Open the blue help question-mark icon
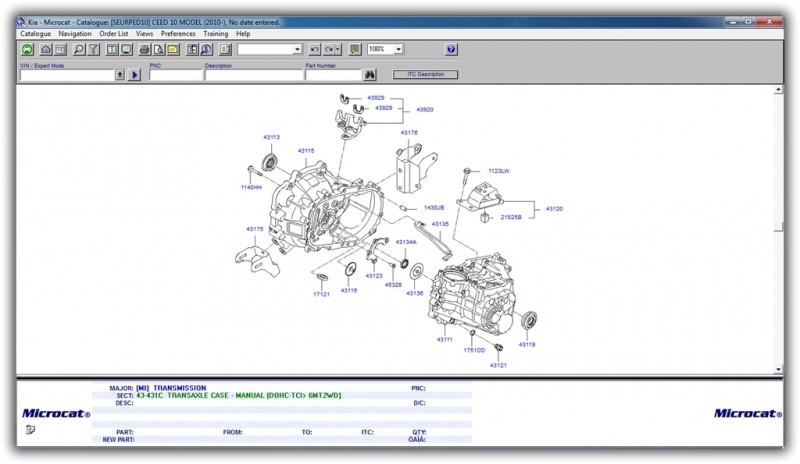This screenshot has height=464, width=800. [x=451, y=50]
